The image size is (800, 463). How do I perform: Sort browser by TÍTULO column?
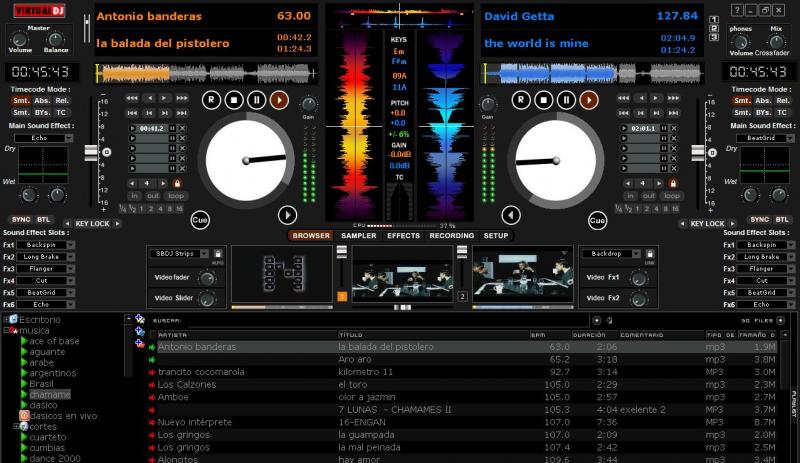point(433,335)
